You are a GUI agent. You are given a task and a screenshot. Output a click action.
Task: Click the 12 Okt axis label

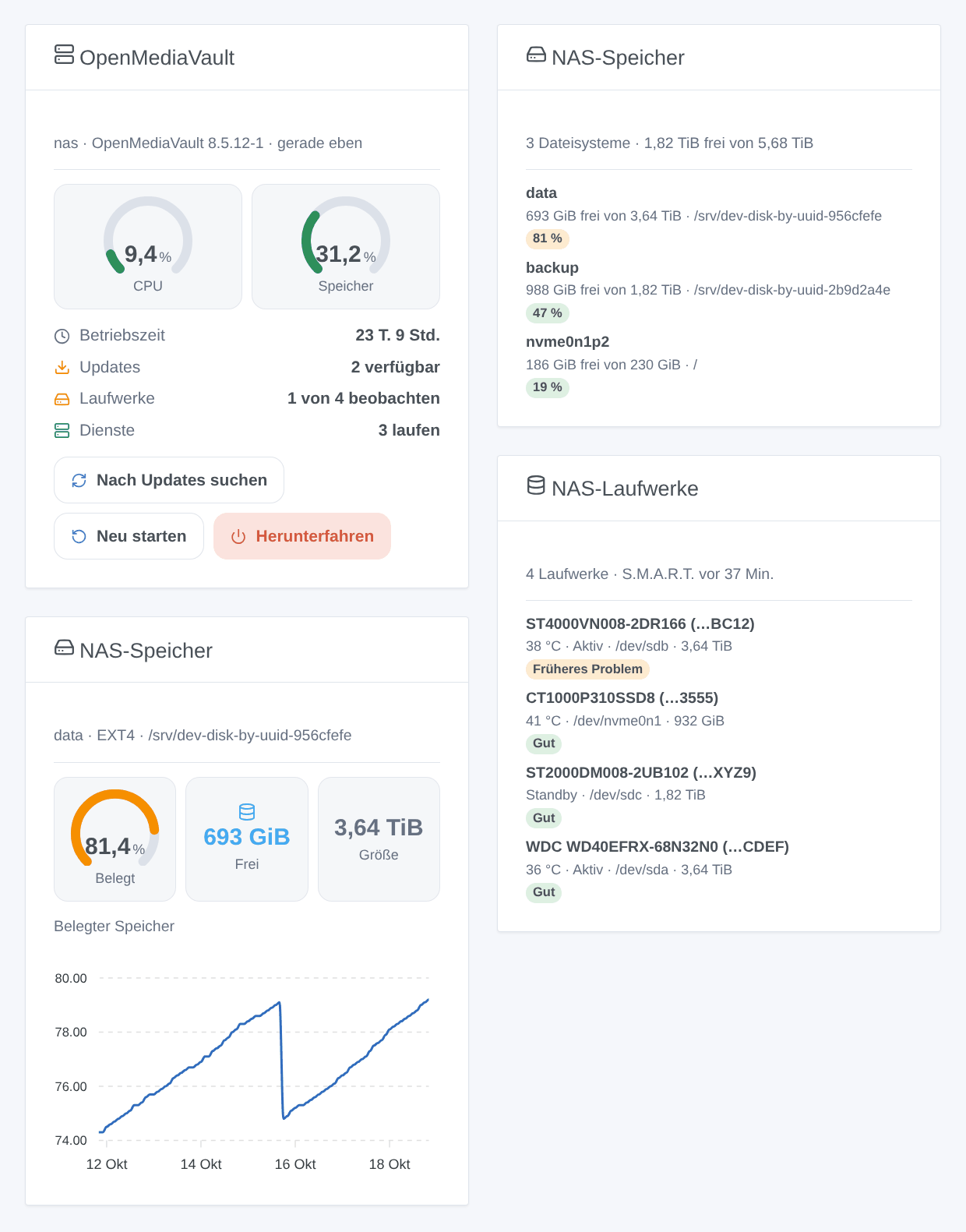click(x=107, y=1164)
